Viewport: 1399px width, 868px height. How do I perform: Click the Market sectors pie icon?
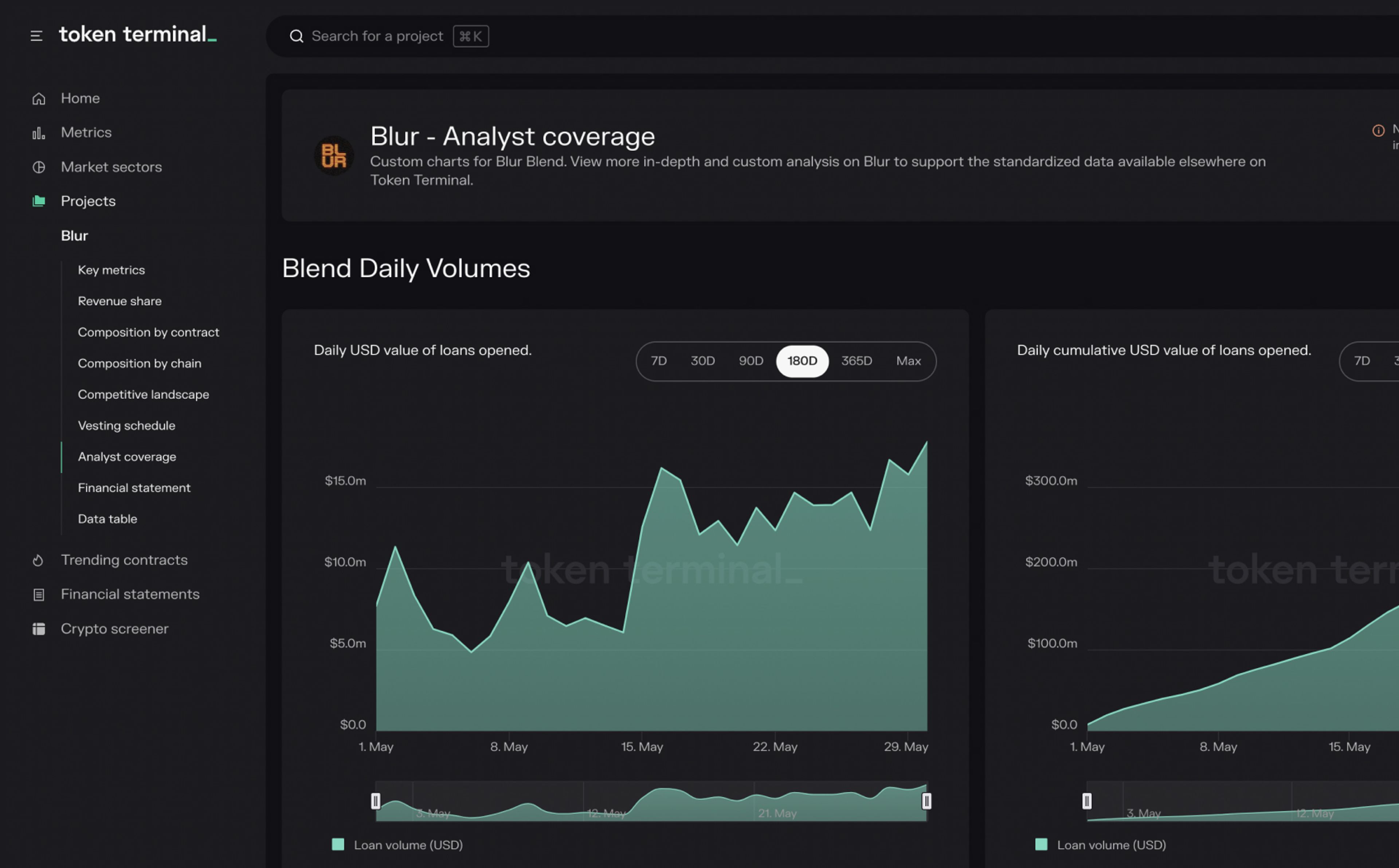click(39, 167)
